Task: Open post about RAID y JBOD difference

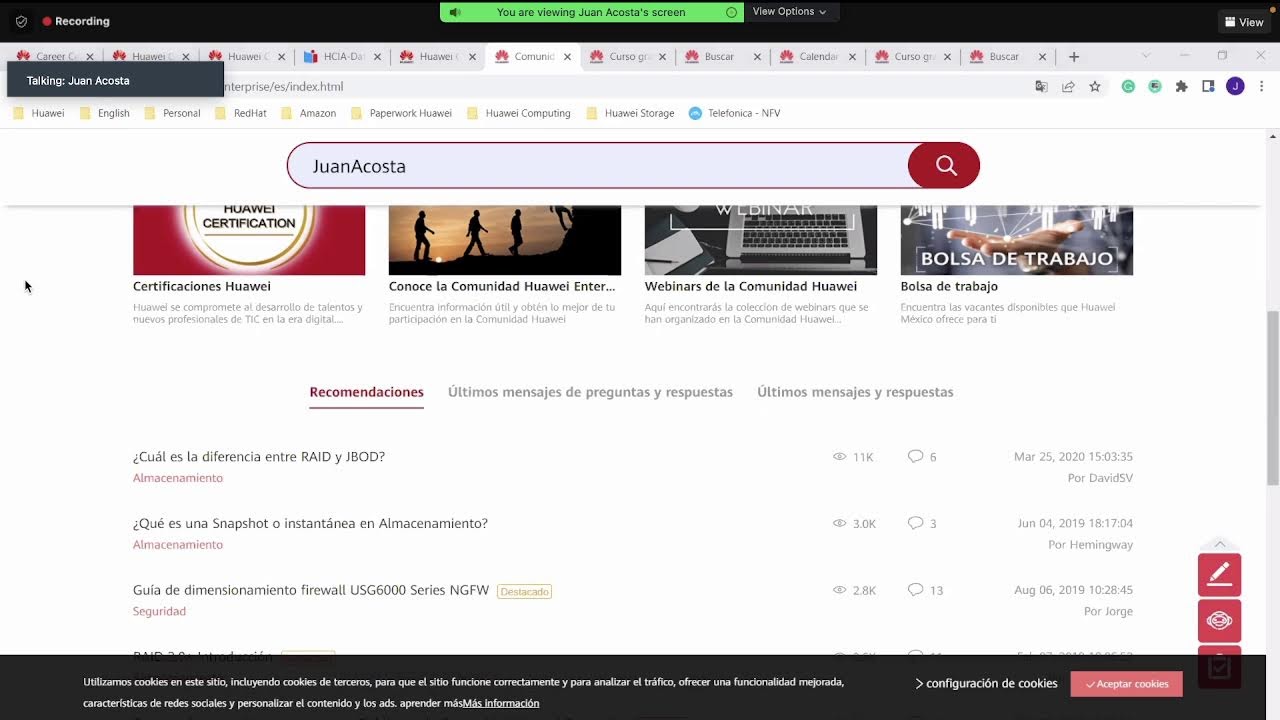Action: pyautogui.click(x=259, y=457)
